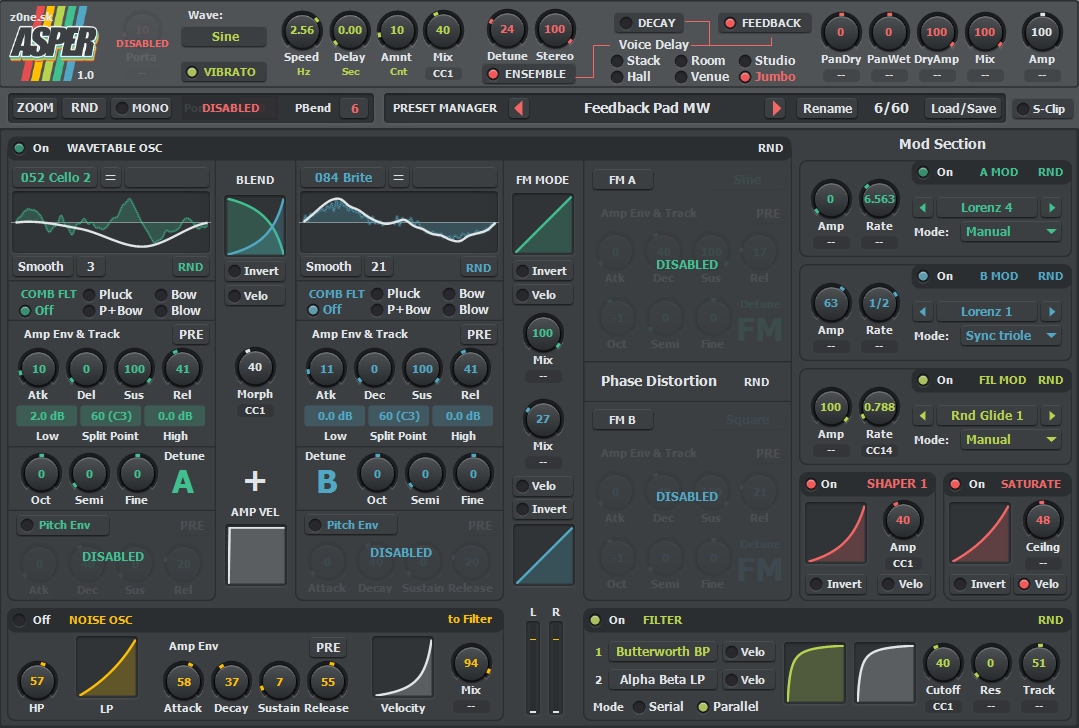
Task: Click the green filter 1 response curve
Action: click(x=815, y=673)
